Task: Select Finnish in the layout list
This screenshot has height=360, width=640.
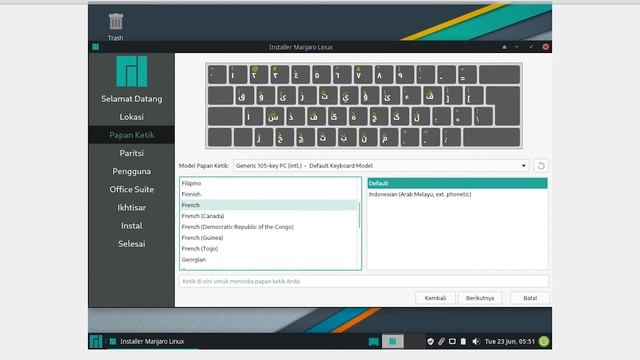Action: tap(269, 194)
